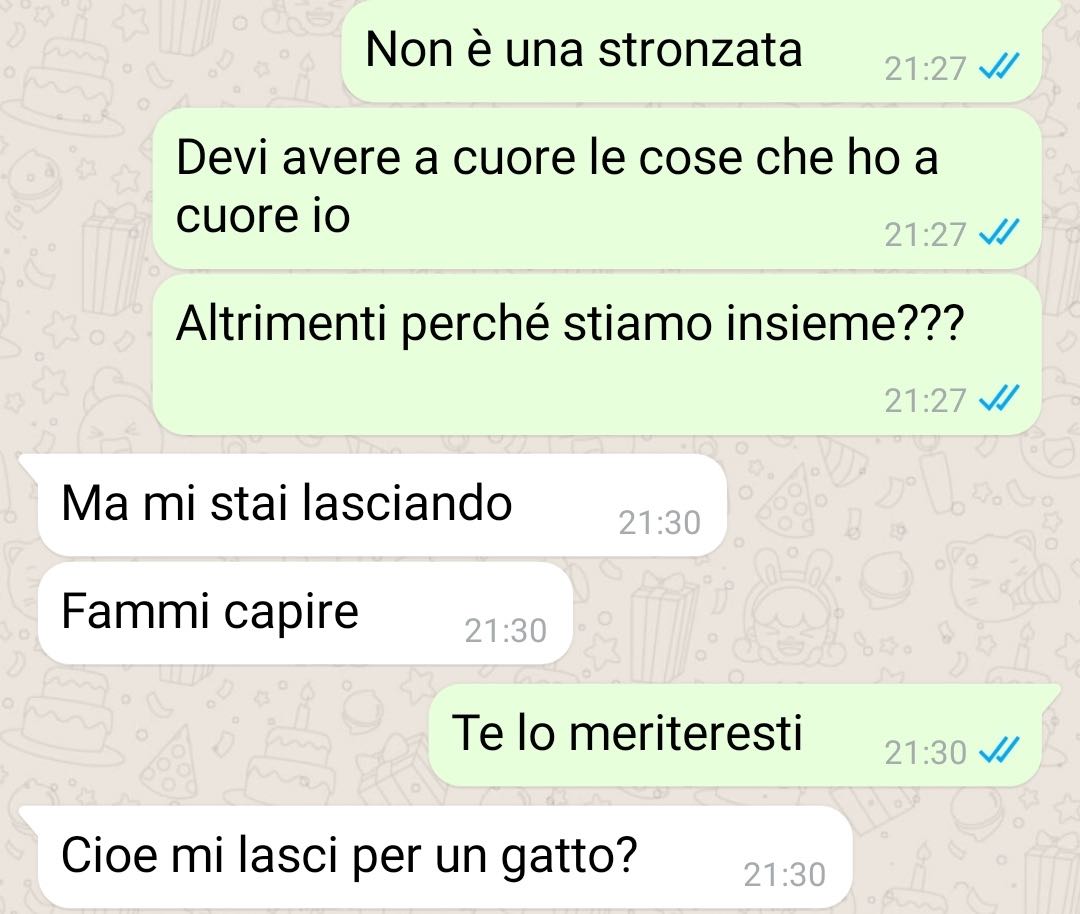This screenshot has height=914, width=1080.
Task: Click read receipt ticks on "Altrimenti perché stiamo insieme???"
Action: point(999,399)
